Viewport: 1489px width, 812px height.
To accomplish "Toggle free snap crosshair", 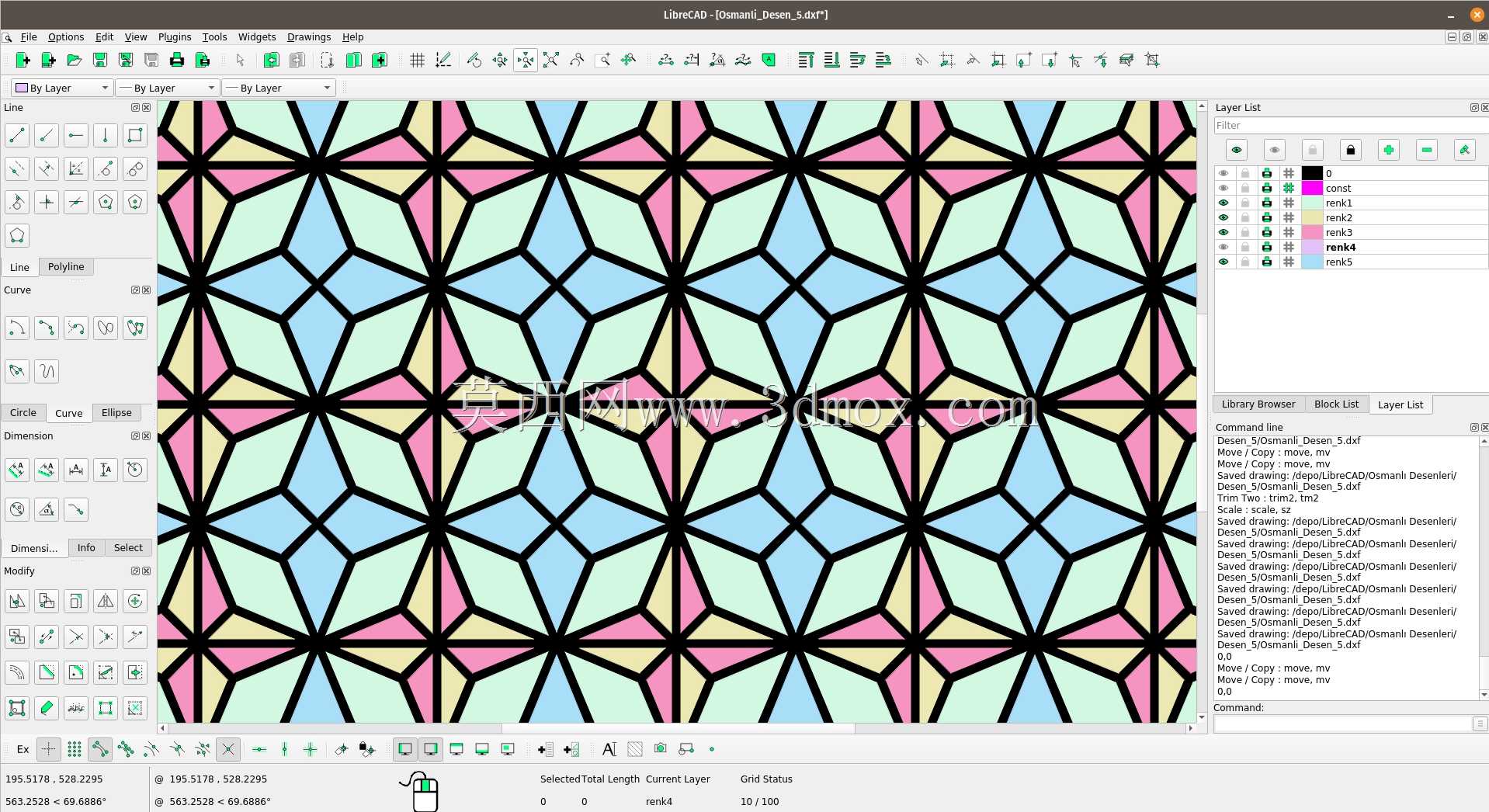I will click(x=48, y=749).
